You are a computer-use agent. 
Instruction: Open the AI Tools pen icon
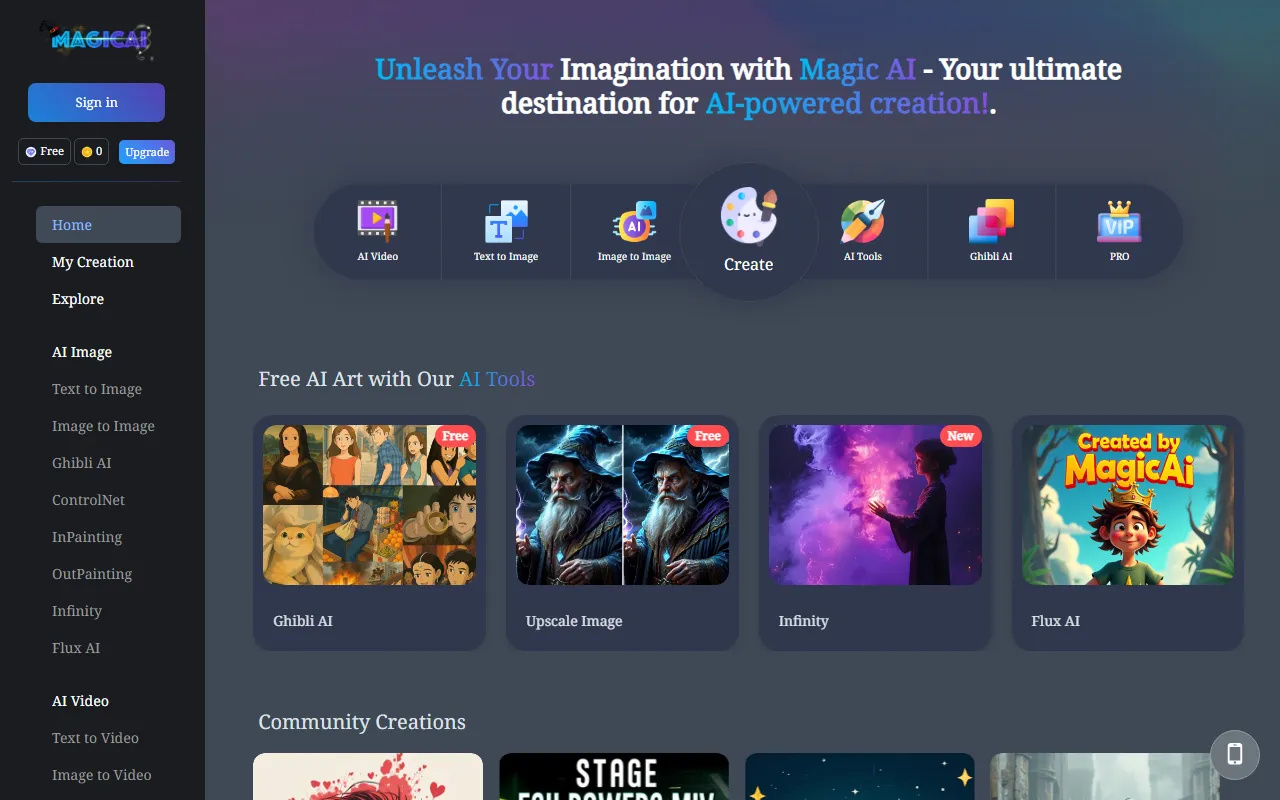coord(862,221)
